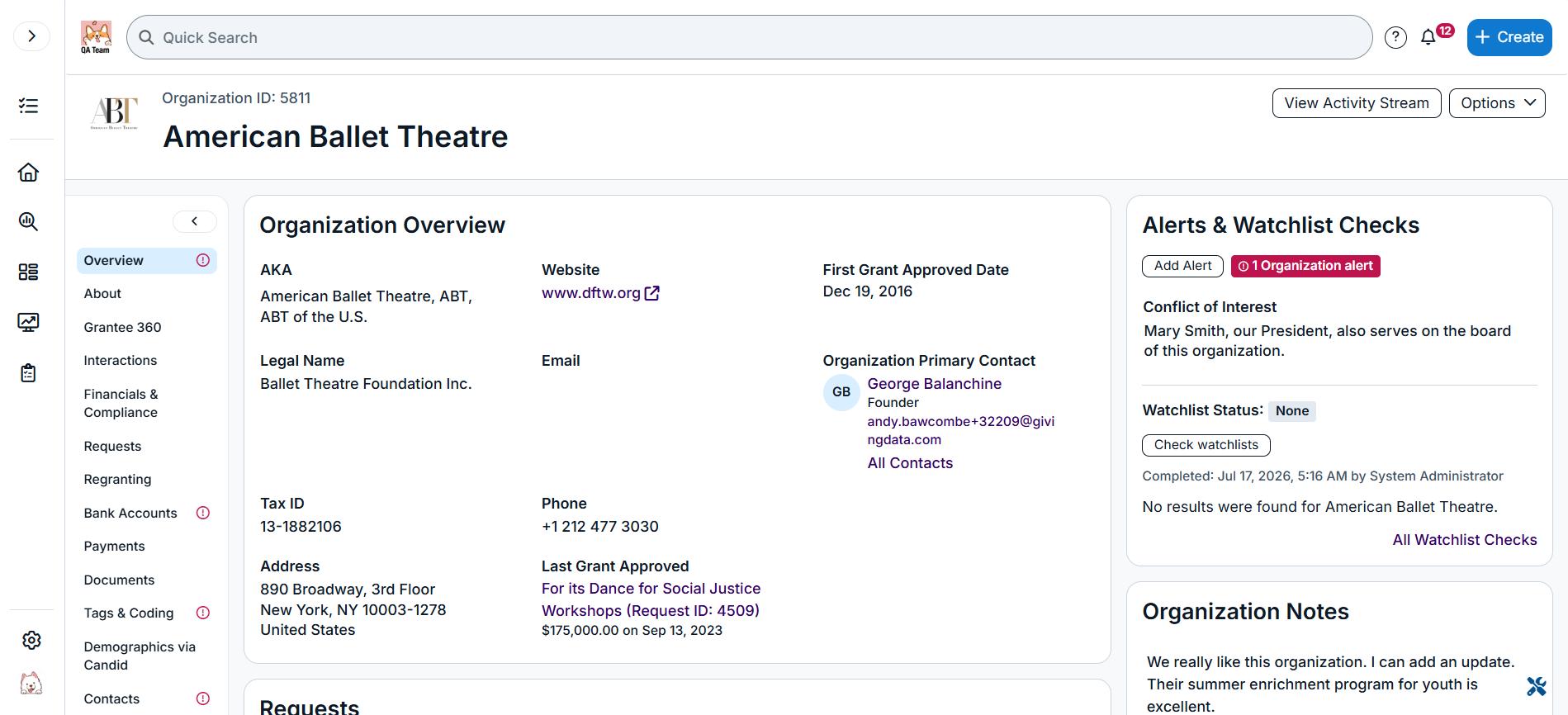
Task: Expand the left navigation rail
Action: tap(31, 36)
